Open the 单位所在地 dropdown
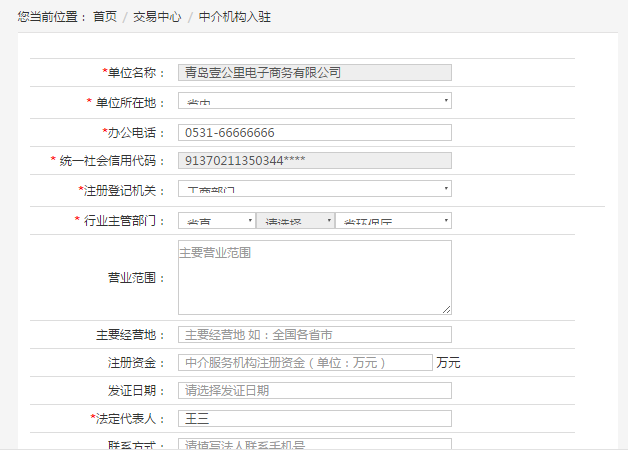 point(314,101)
